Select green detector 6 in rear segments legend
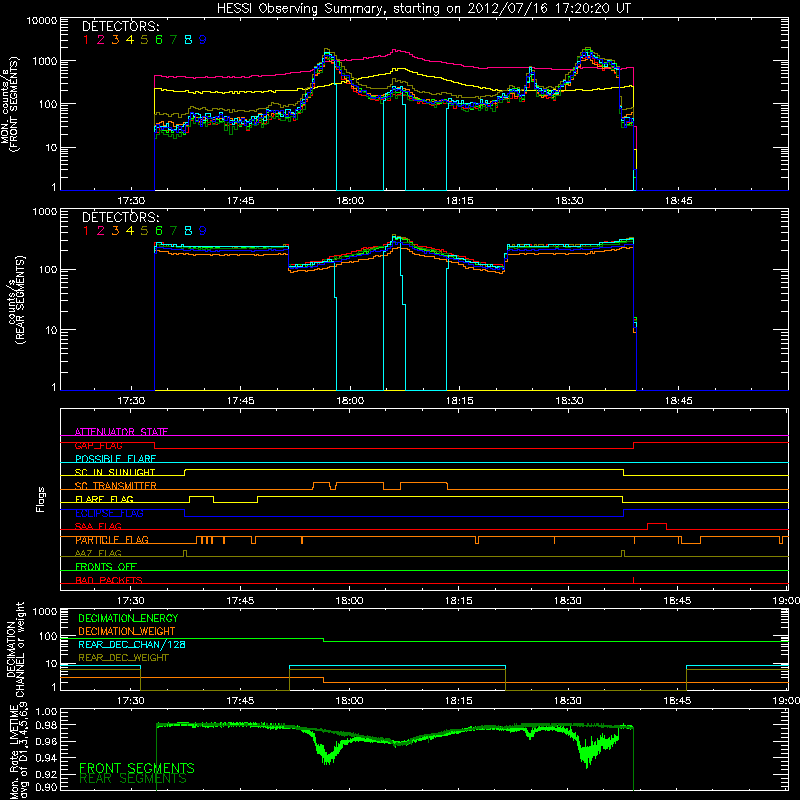Viewport: 800px width, 800px height. [x=159, y=231]
